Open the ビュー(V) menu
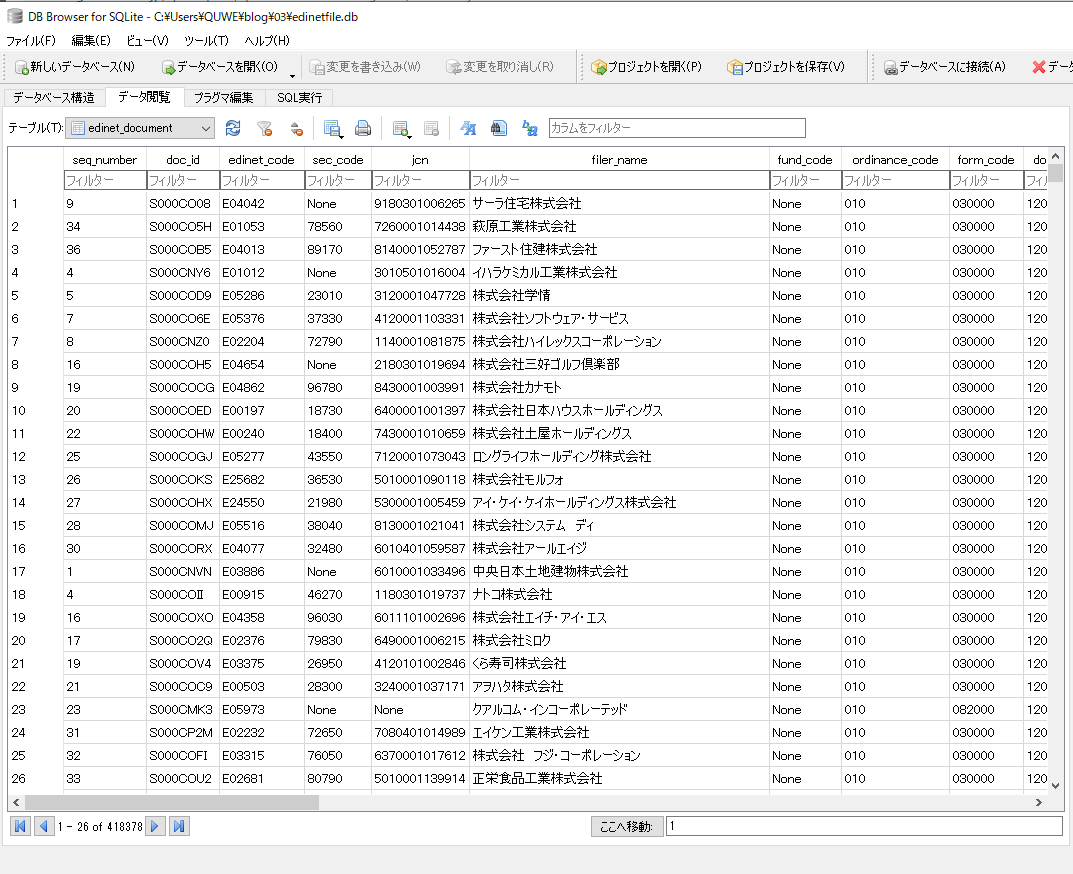Screen dimensions: 1073x874 147,40
